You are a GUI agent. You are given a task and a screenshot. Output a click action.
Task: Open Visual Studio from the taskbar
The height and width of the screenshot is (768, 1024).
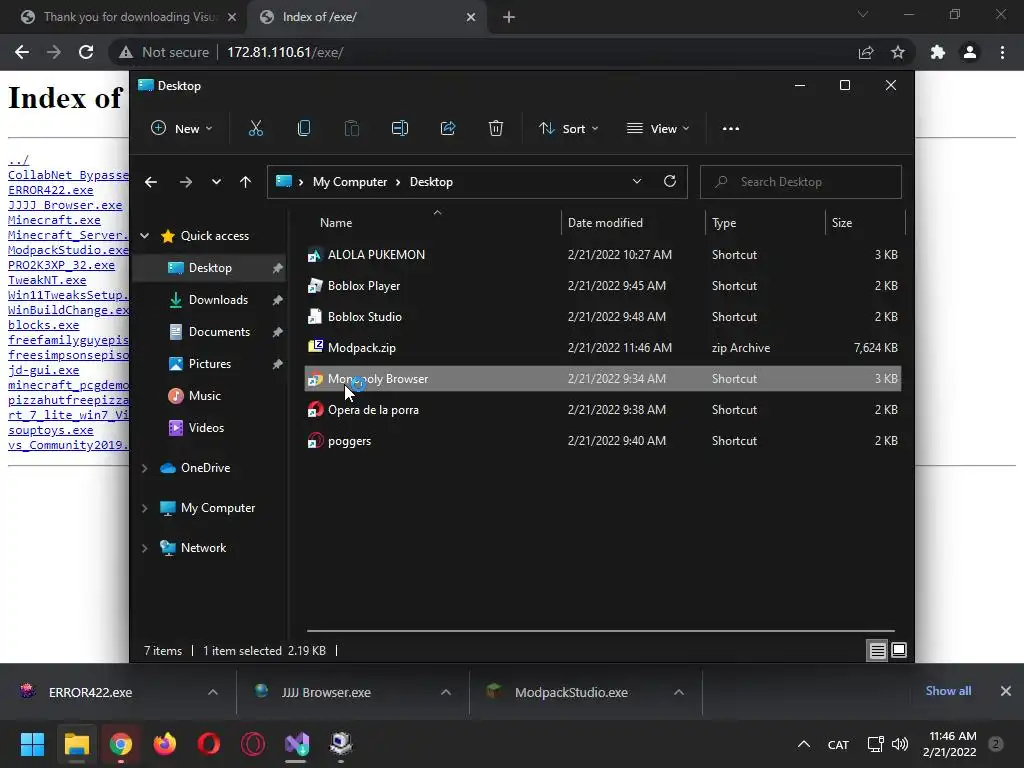(297, 744)
